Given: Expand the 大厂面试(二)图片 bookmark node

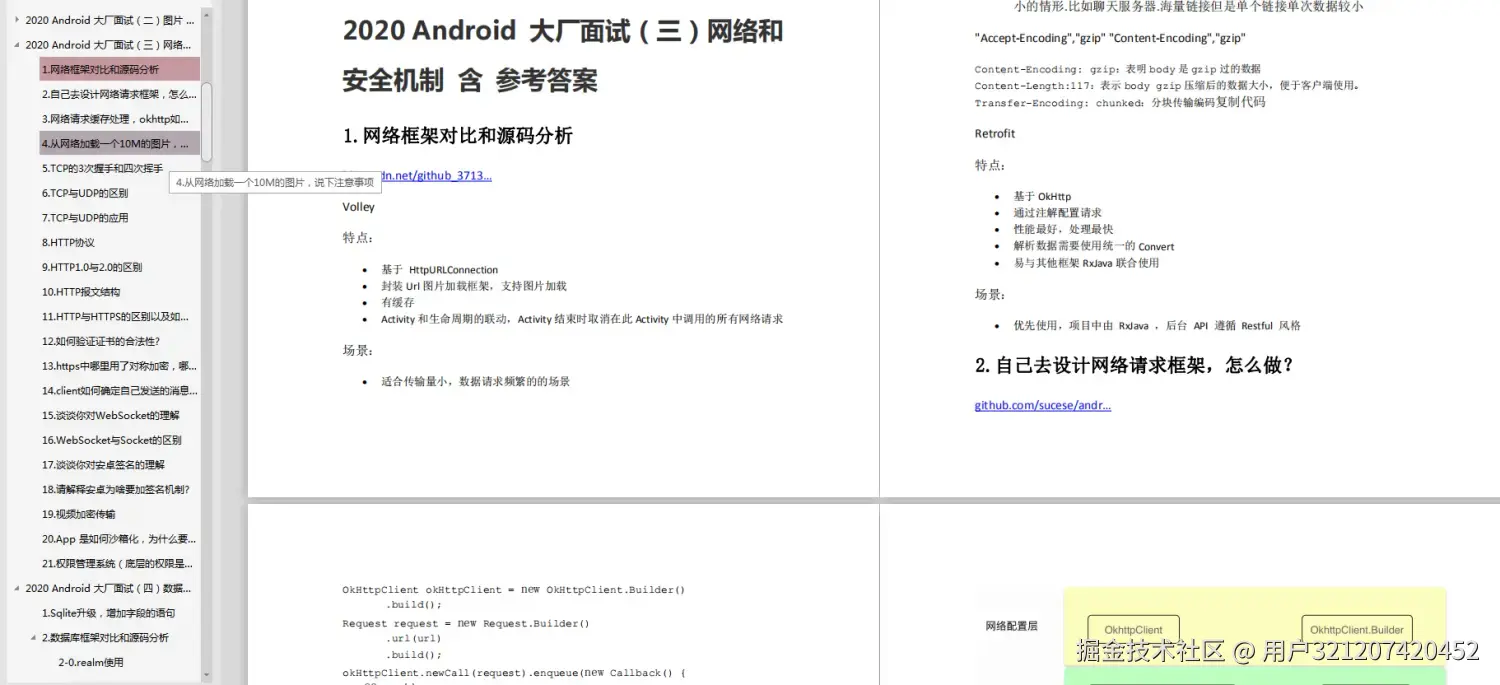Looking at the screenshot, I should pyautogui.click(x=16, y=20).
